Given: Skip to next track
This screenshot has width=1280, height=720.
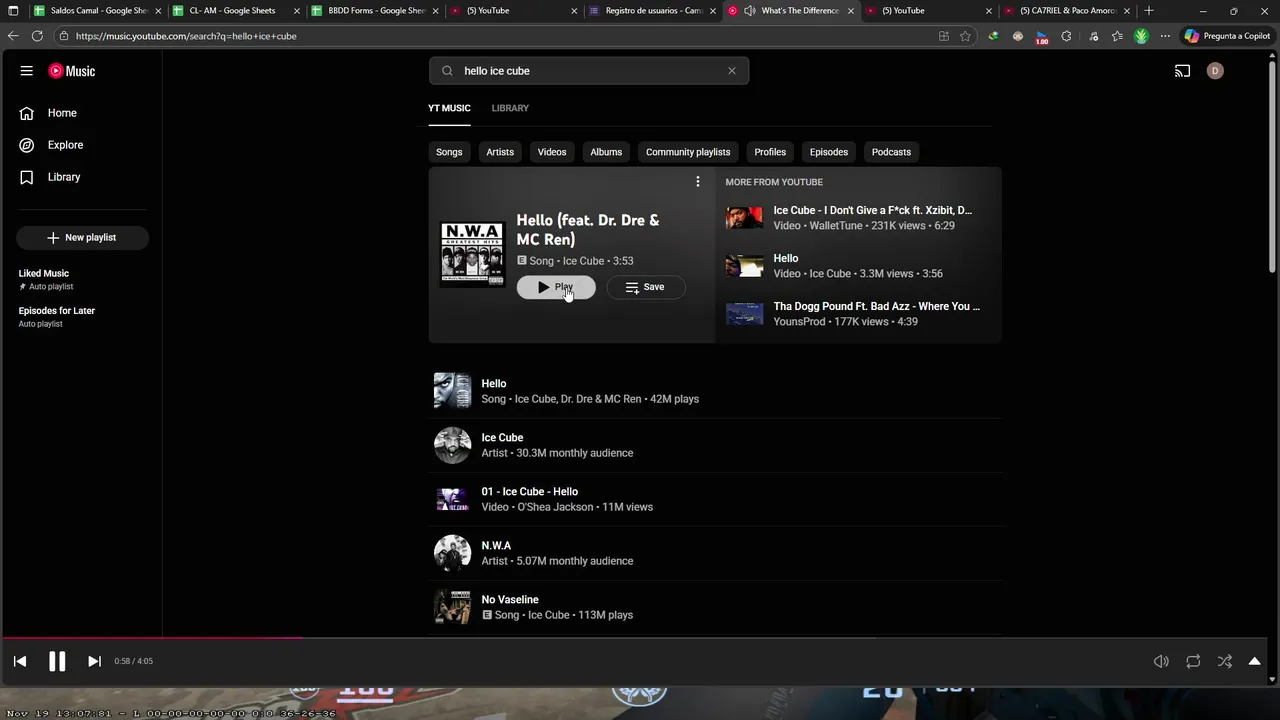Looking at the screenshot, I should [x=94, y=661].
